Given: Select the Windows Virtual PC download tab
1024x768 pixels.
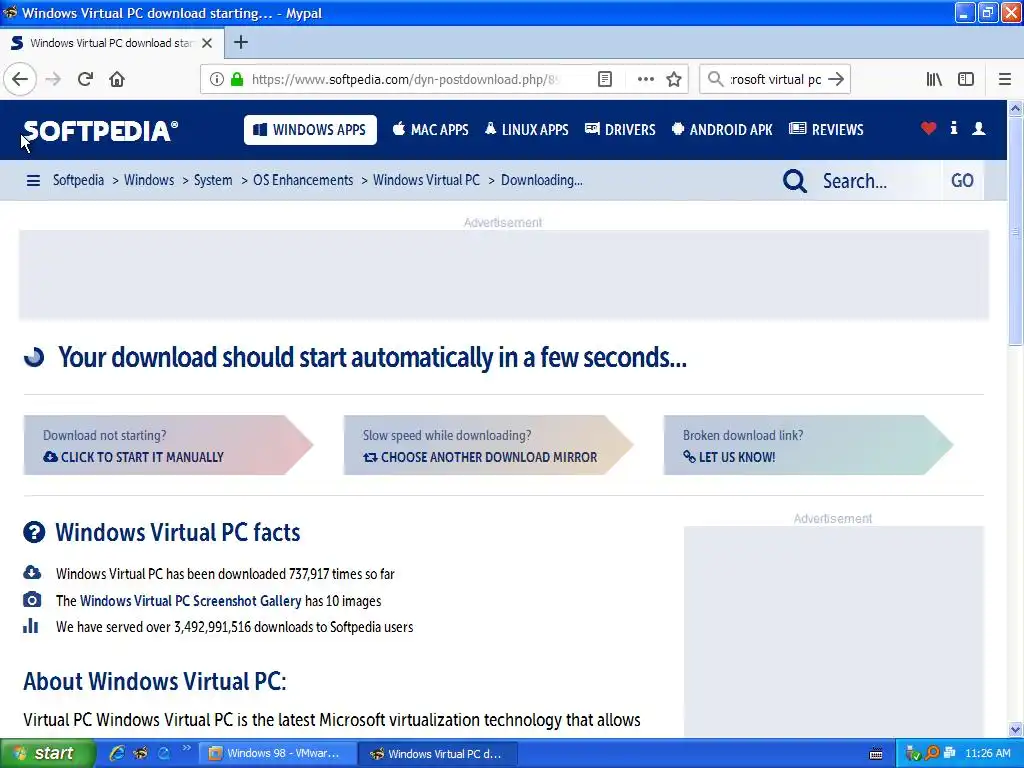Looking at the screenshot, I should pos(111,43).
